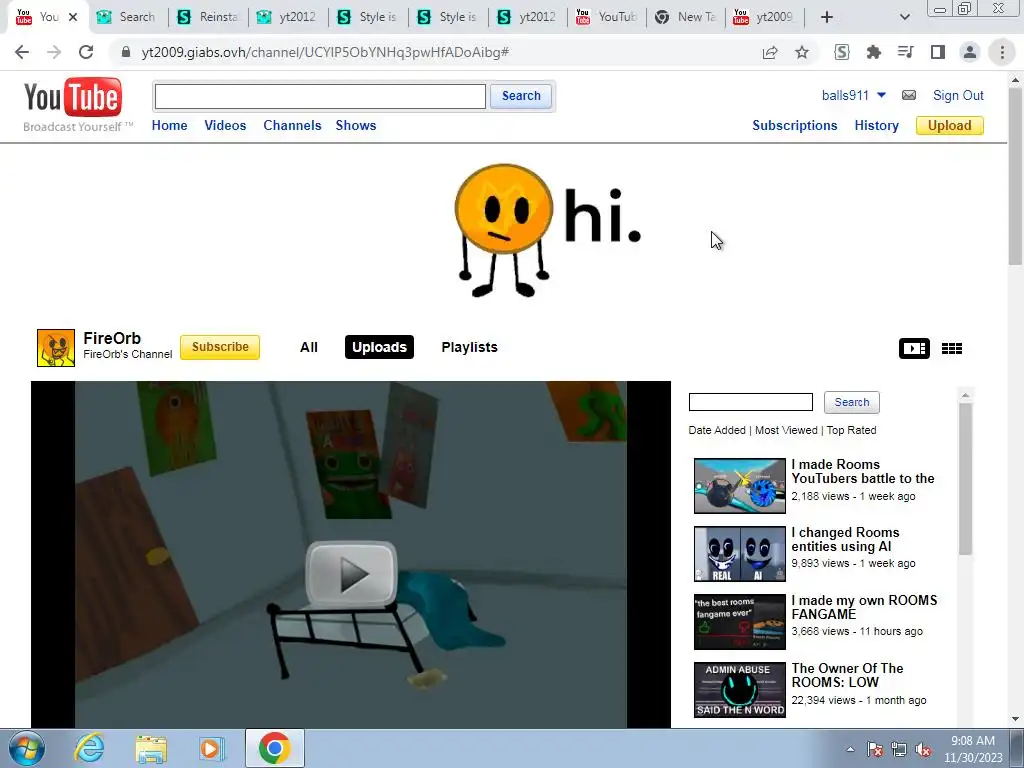Open the Stylus extension icon
The height and width of the screenshot is (768, 1024).
842,52
